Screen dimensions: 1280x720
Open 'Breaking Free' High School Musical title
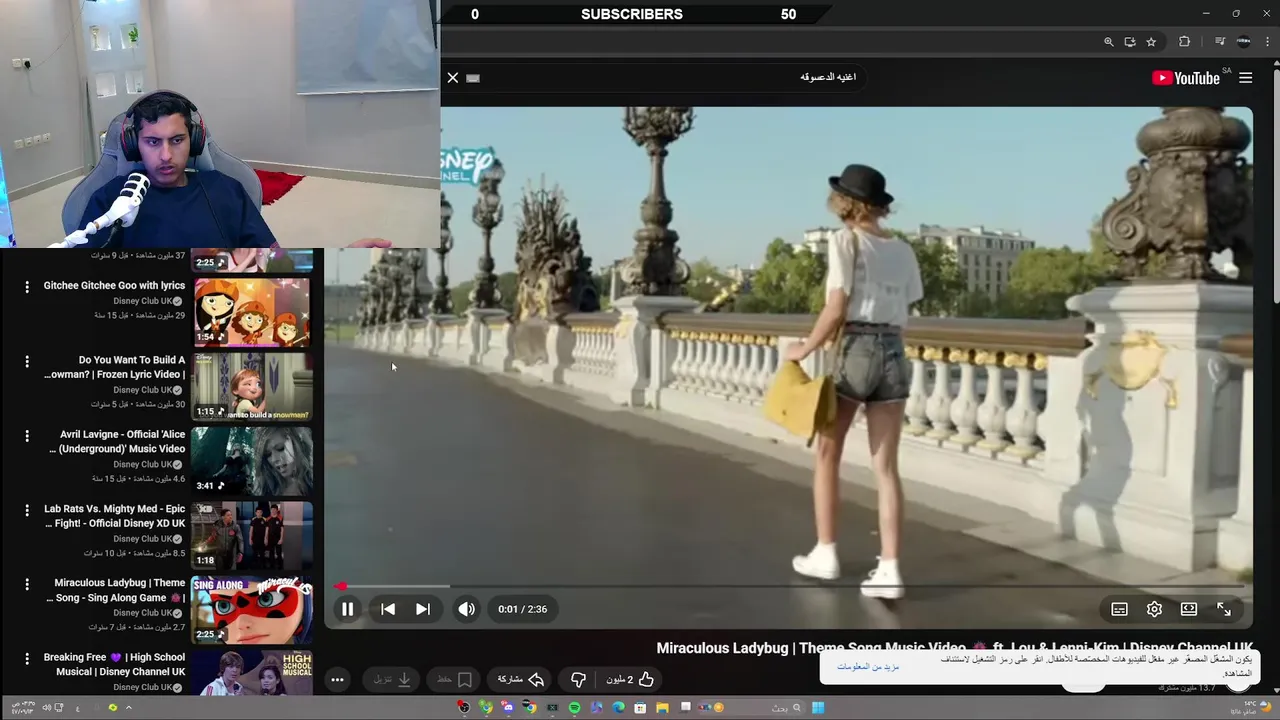[114, 665]
